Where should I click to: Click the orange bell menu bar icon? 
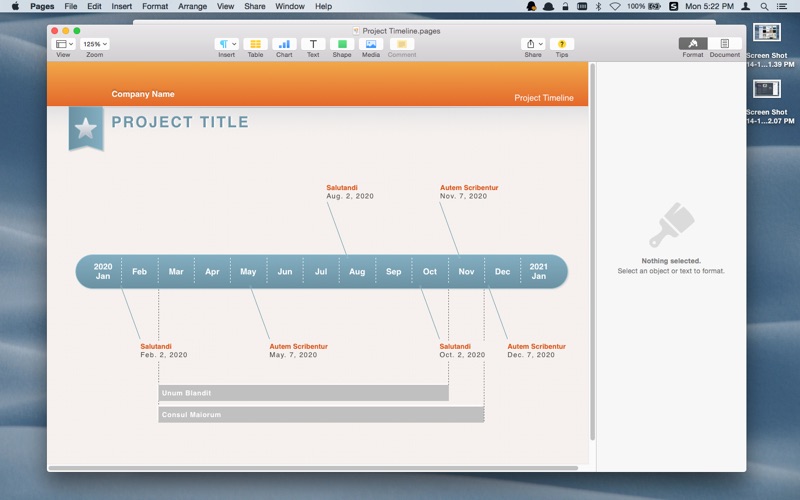[531, 6]
